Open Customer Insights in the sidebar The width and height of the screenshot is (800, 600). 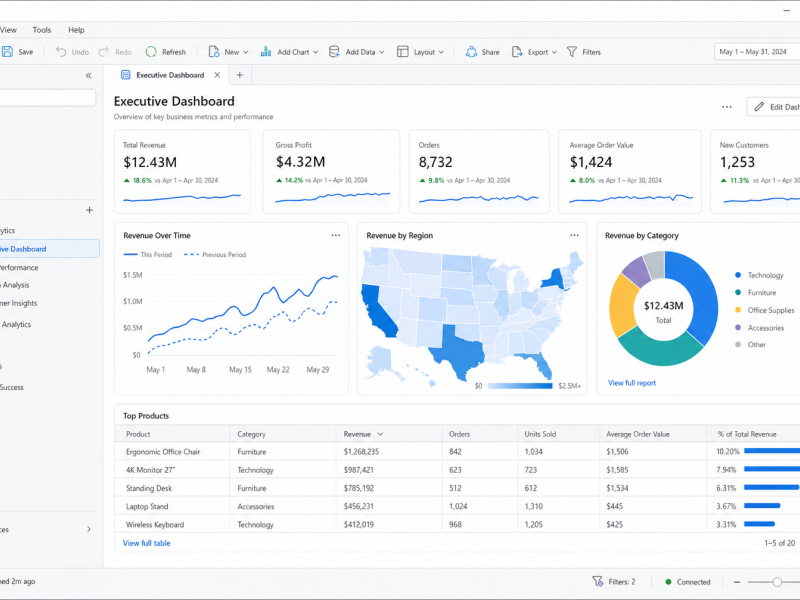[19, 303]
